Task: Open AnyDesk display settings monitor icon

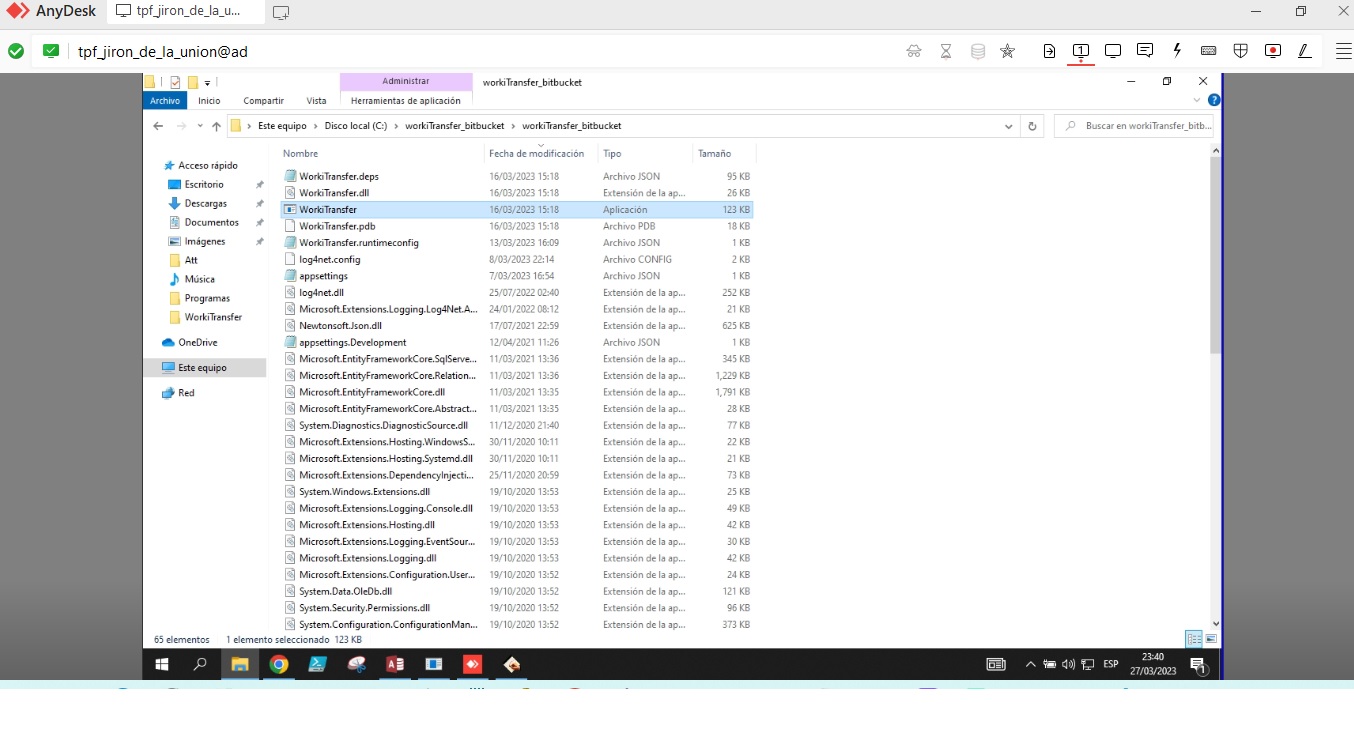Action: [1113, 51]
